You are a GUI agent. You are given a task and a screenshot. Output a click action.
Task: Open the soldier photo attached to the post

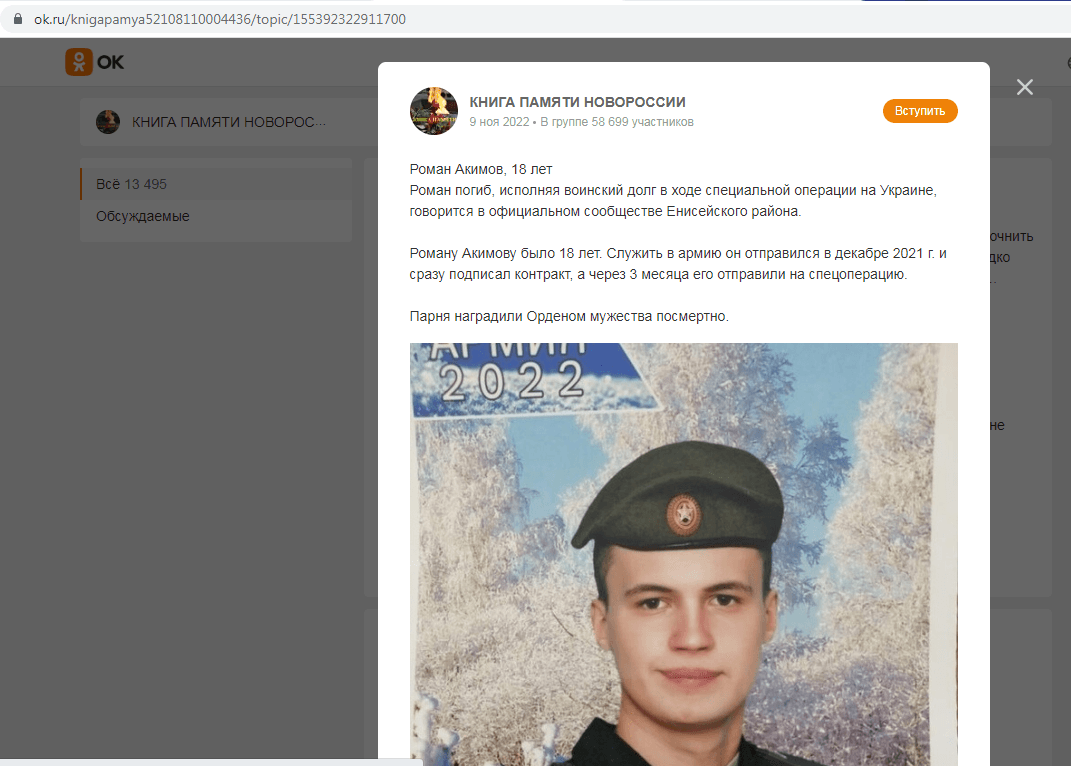point(684,554)
